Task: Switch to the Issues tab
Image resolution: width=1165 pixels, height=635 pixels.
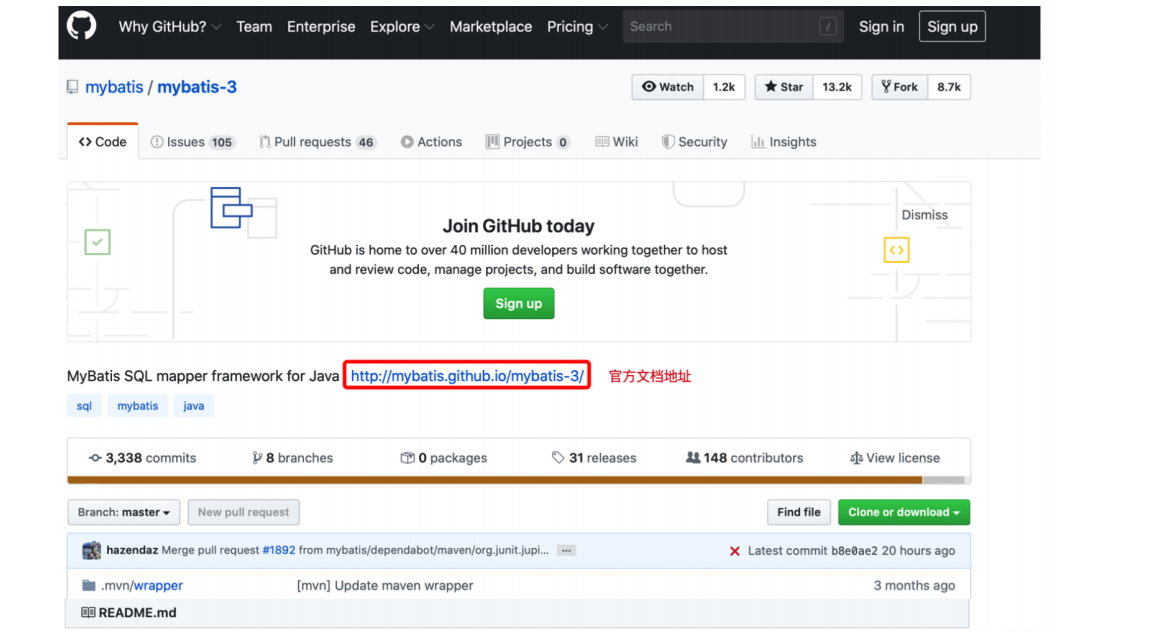Action: click(192, 142)
